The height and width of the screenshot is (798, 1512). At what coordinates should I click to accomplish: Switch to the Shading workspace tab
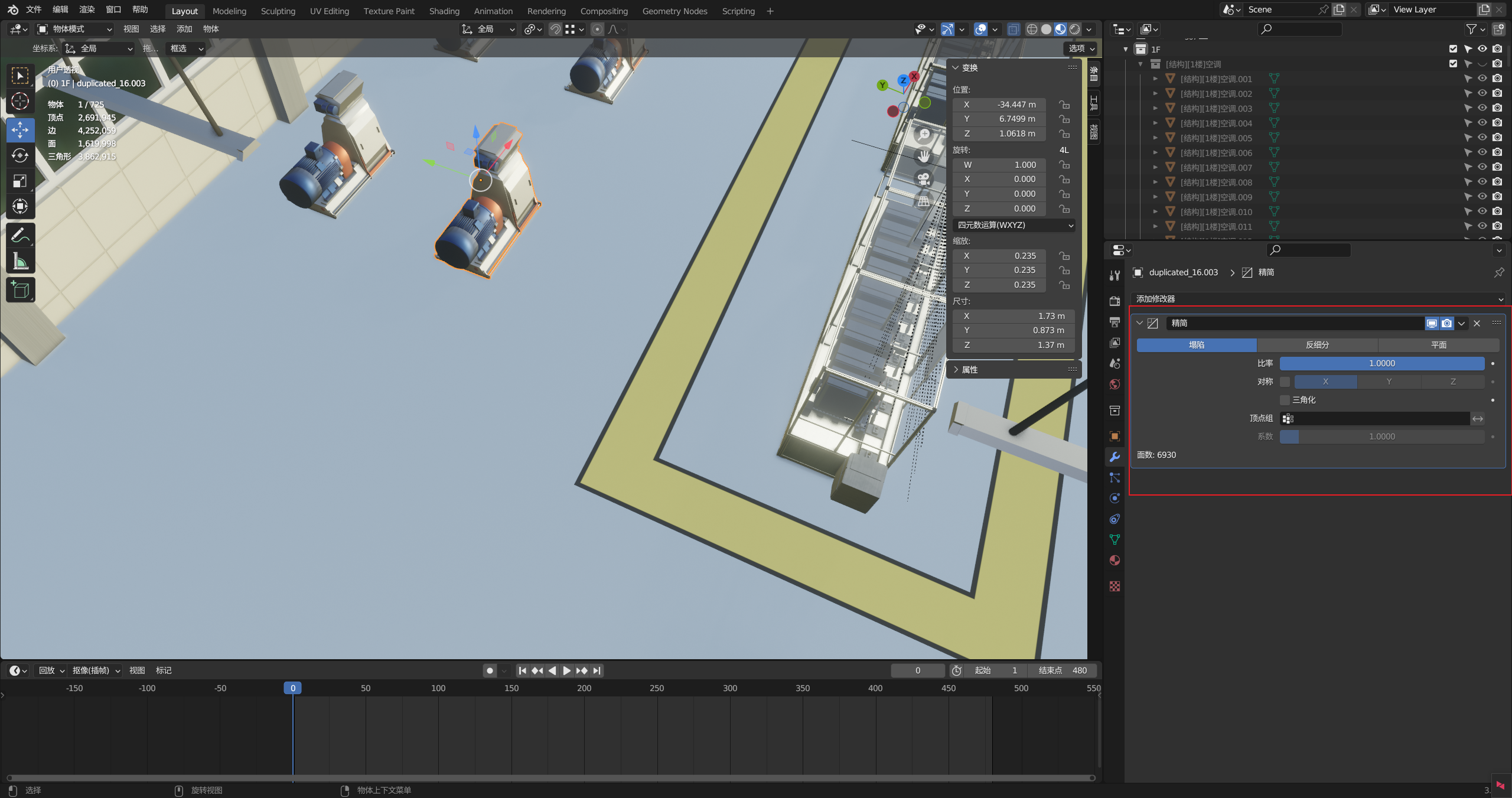tap(444, 11)
